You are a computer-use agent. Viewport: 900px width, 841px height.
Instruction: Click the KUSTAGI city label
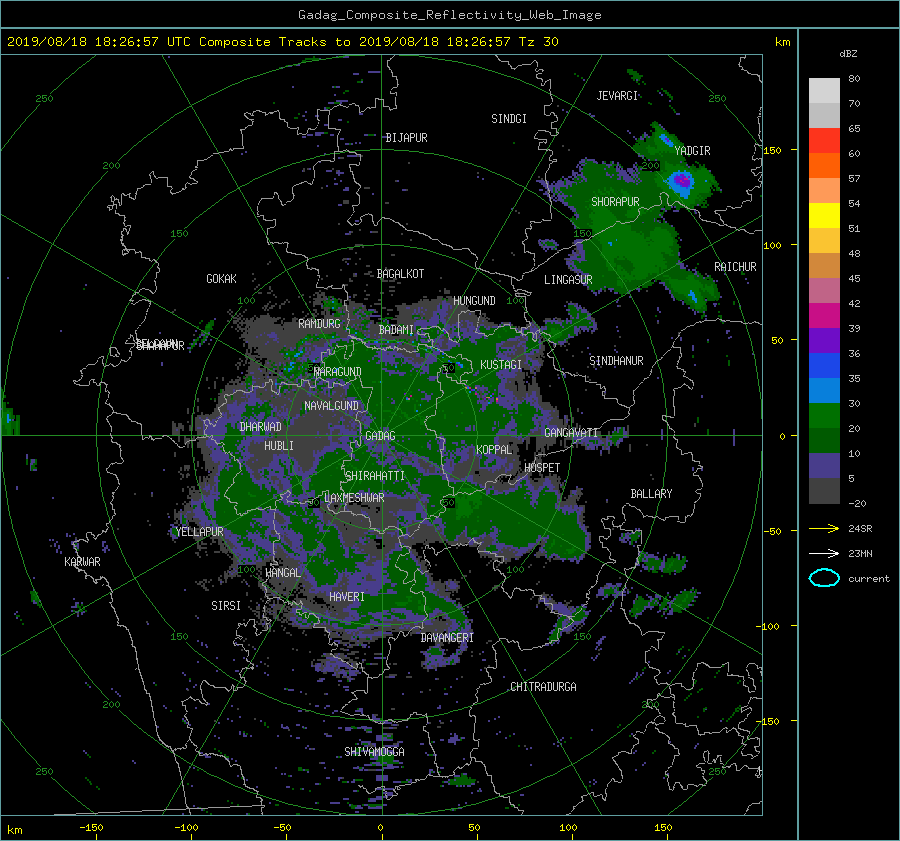click(501, 365)
